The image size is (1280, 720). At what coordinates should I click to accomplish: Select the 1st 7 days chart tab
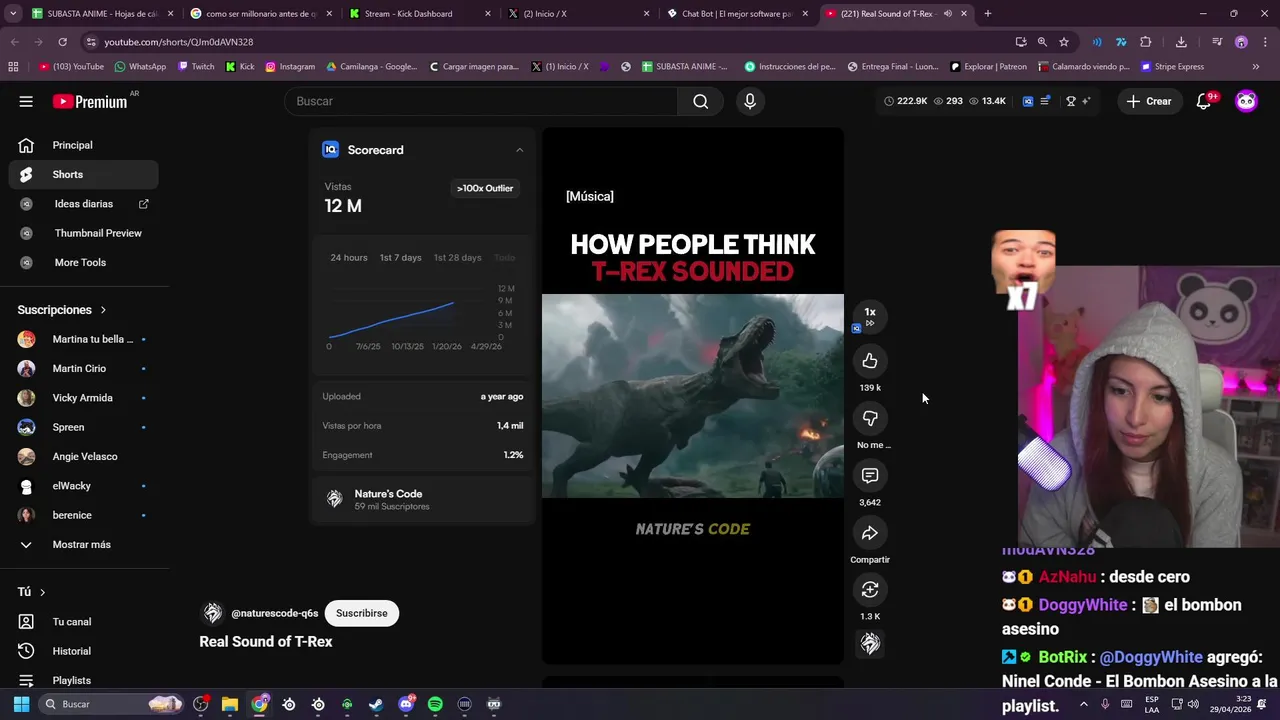point(400,258)
